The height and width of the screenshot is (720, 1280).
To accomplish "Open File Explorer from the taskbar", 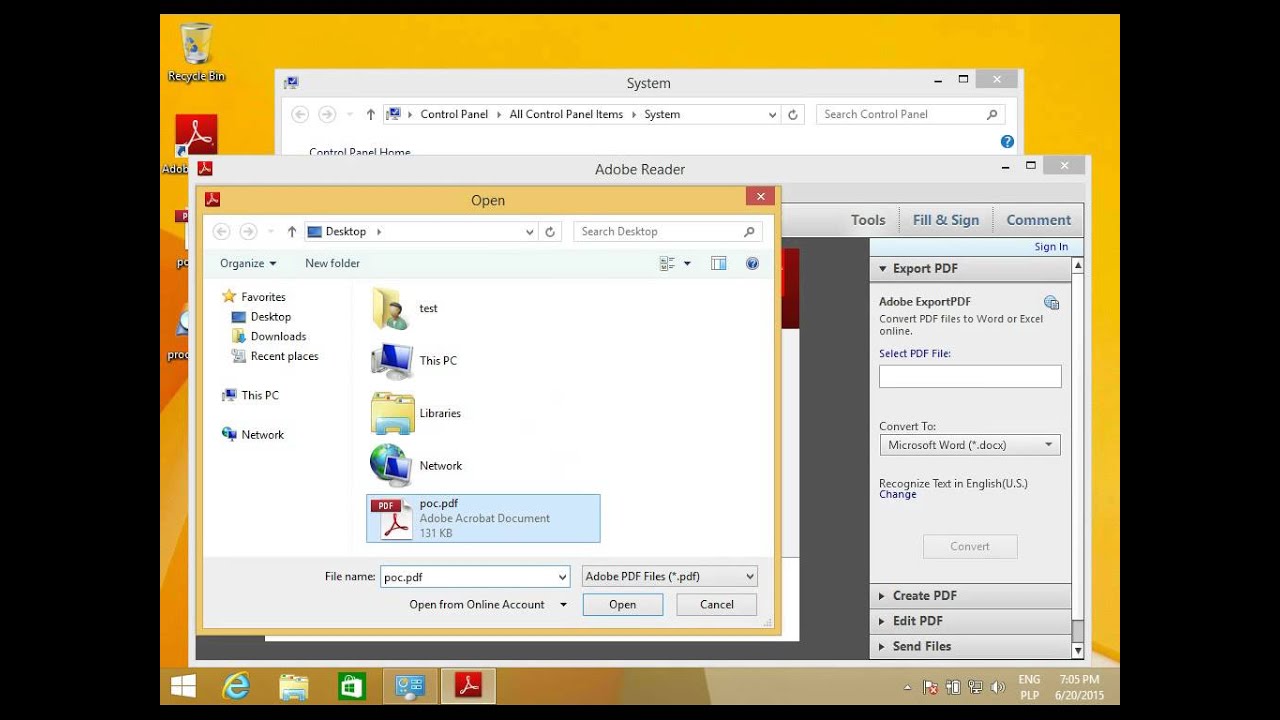I will point(294,686).
